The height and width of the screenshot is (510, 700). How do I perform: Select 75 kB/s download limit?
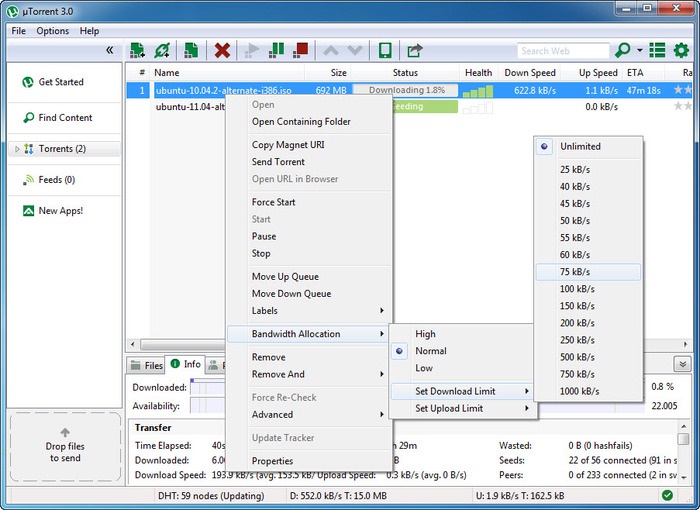pos(575,272)
